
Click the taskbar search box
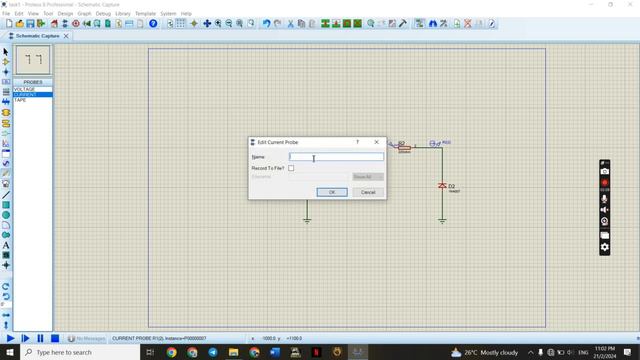click(x=80, y=352)
